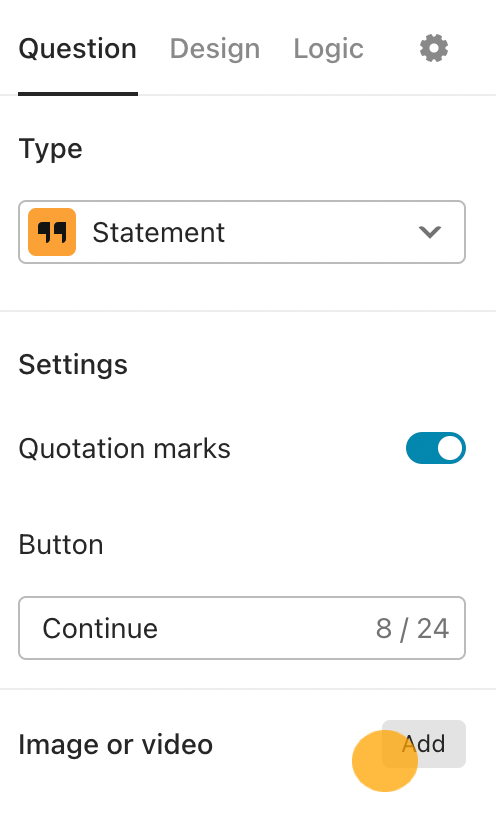Click the Quotation marks label
This screenshot has width=496, height=832.
coord(125,448)
